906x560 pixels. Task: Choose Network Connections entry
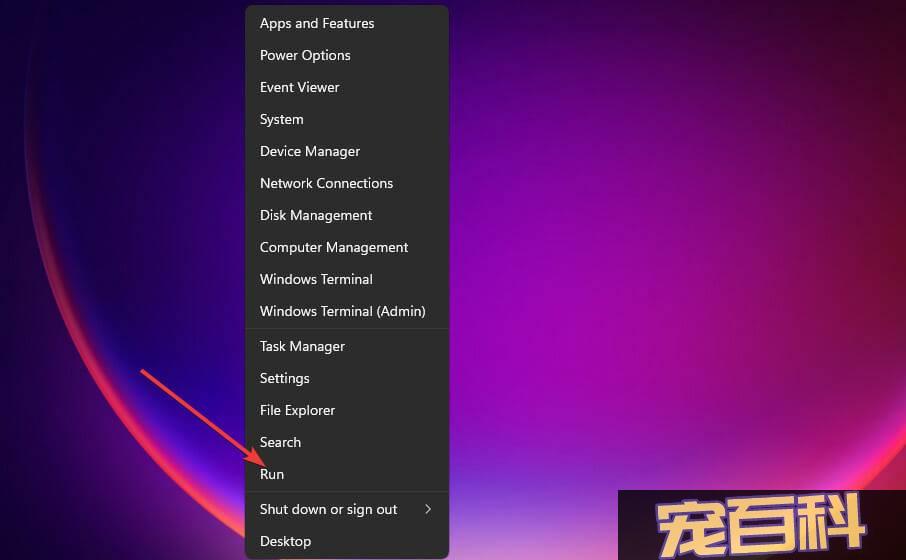click(347, 183)
